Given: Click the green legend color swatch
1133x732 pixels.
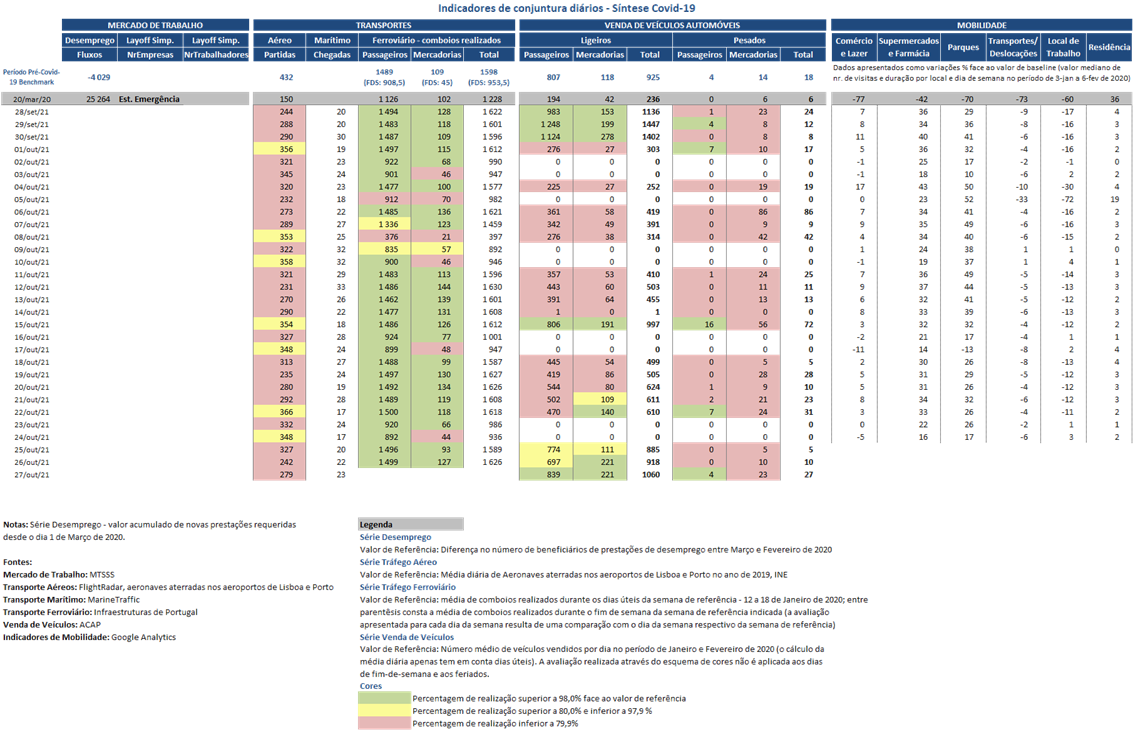Looking at the screenshot, I should (384, 698).
